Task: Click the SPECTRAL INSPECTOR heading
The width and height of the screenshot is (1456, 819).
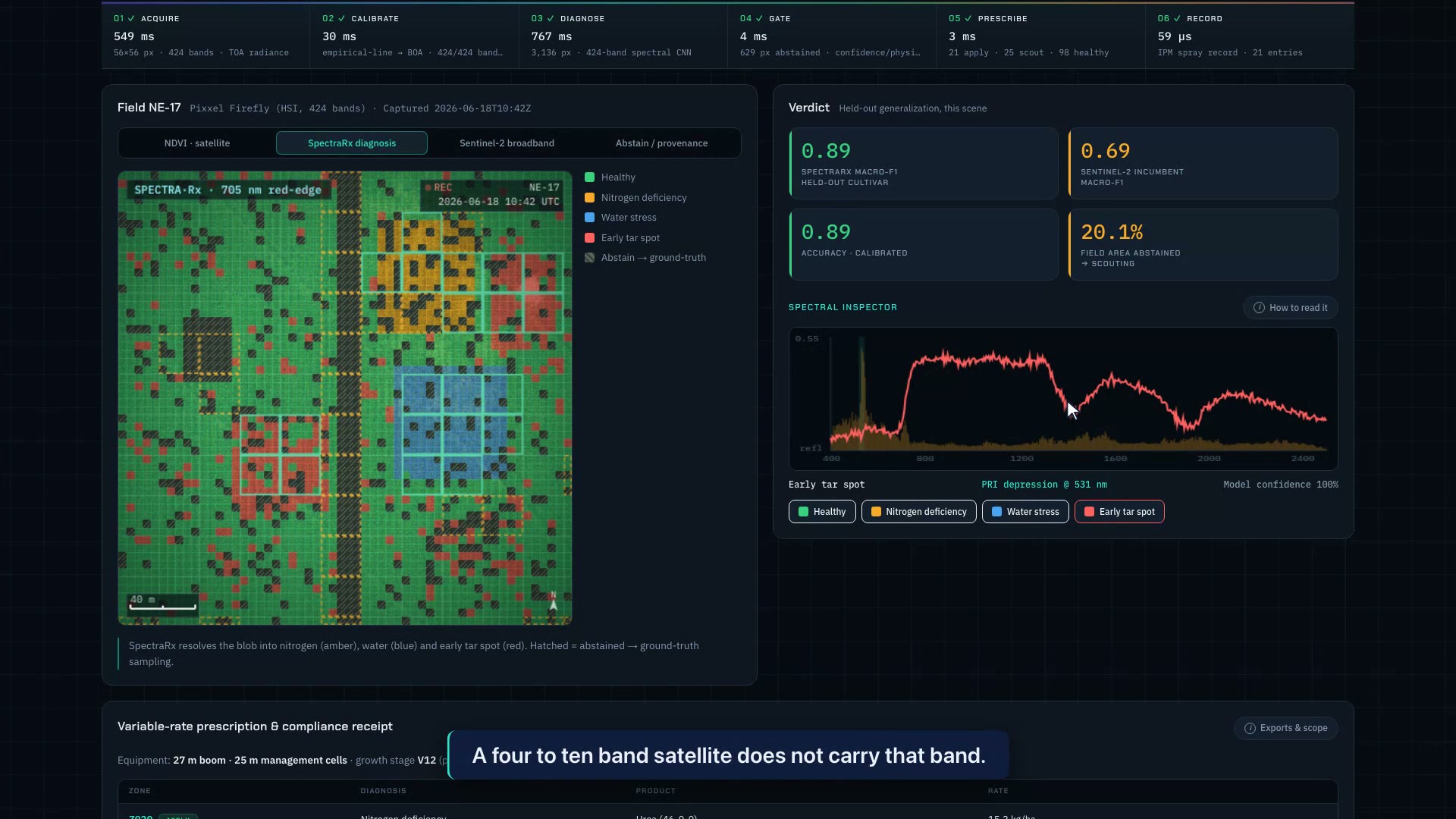Action: 843,307
